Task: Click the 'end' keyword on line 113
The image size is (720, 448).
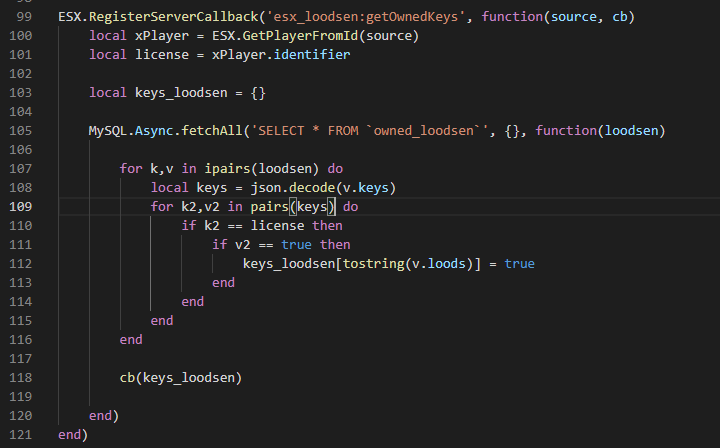Action: point(223,283)
